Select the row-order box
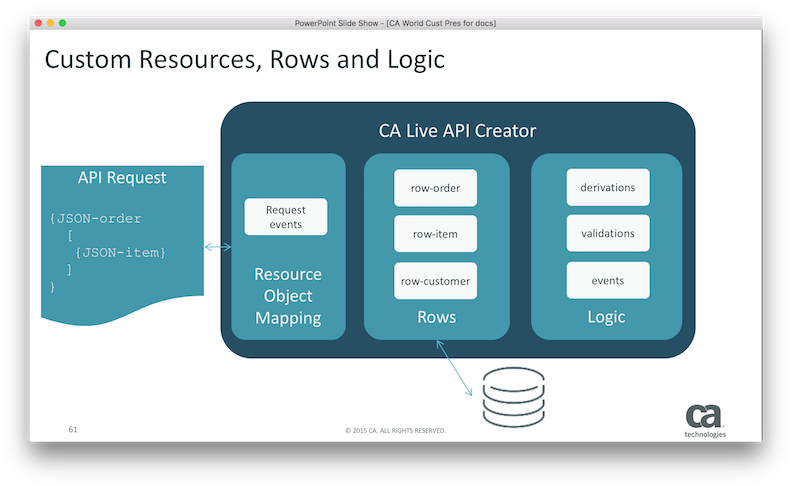Viewport: 791px width, 486px height. coord(435,188)
